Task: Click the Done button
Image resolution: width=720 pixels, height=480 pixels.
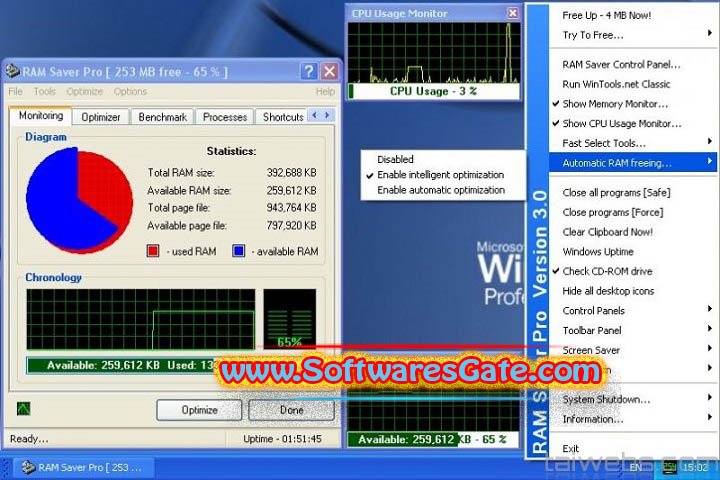Action: click(292, 410)
